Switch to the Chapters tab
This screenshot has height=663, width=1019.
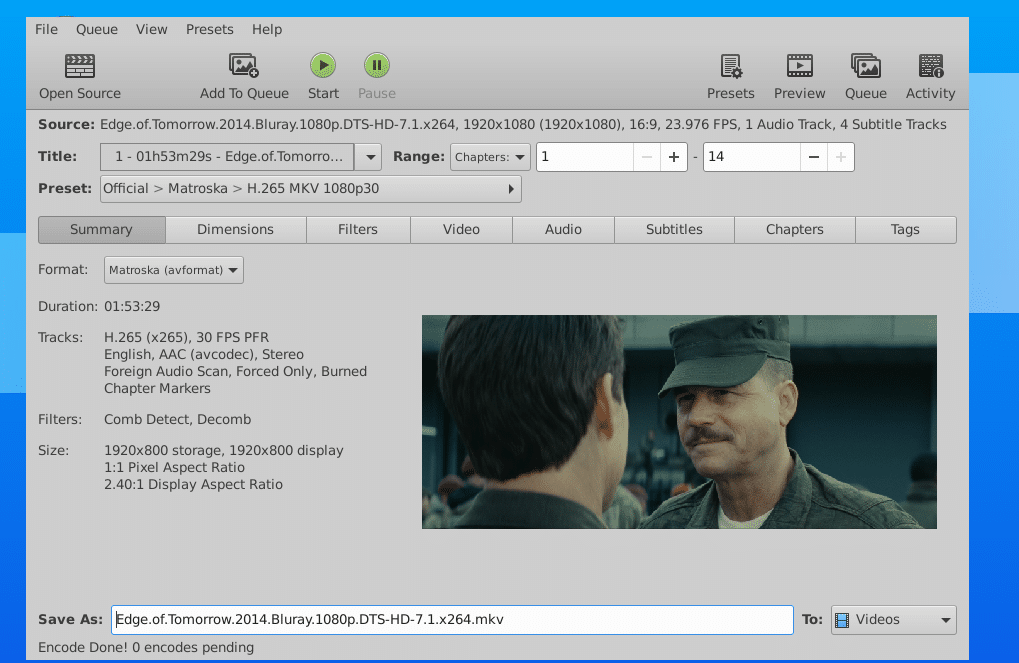[794, 229]
